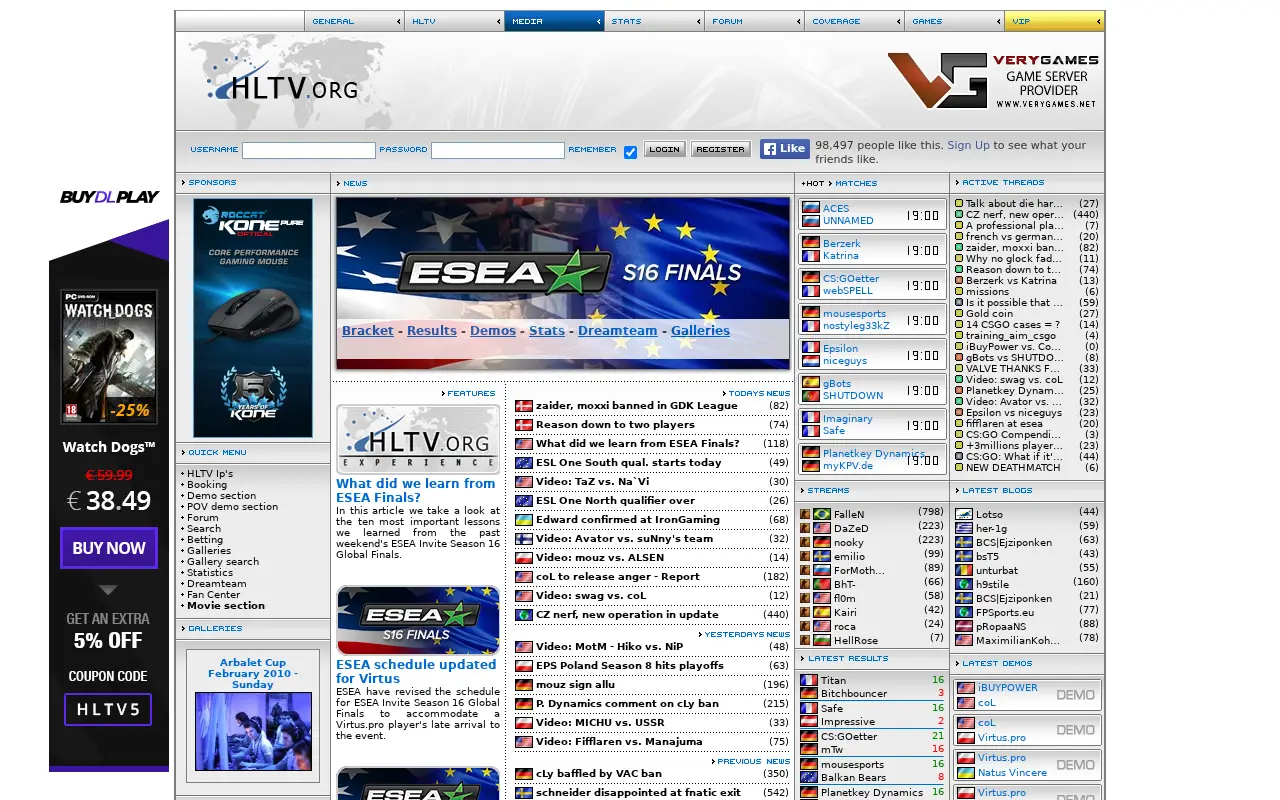Click the VeryGames server provider logo
Viewport: 1280px width, 800px height.
[993, 81]
